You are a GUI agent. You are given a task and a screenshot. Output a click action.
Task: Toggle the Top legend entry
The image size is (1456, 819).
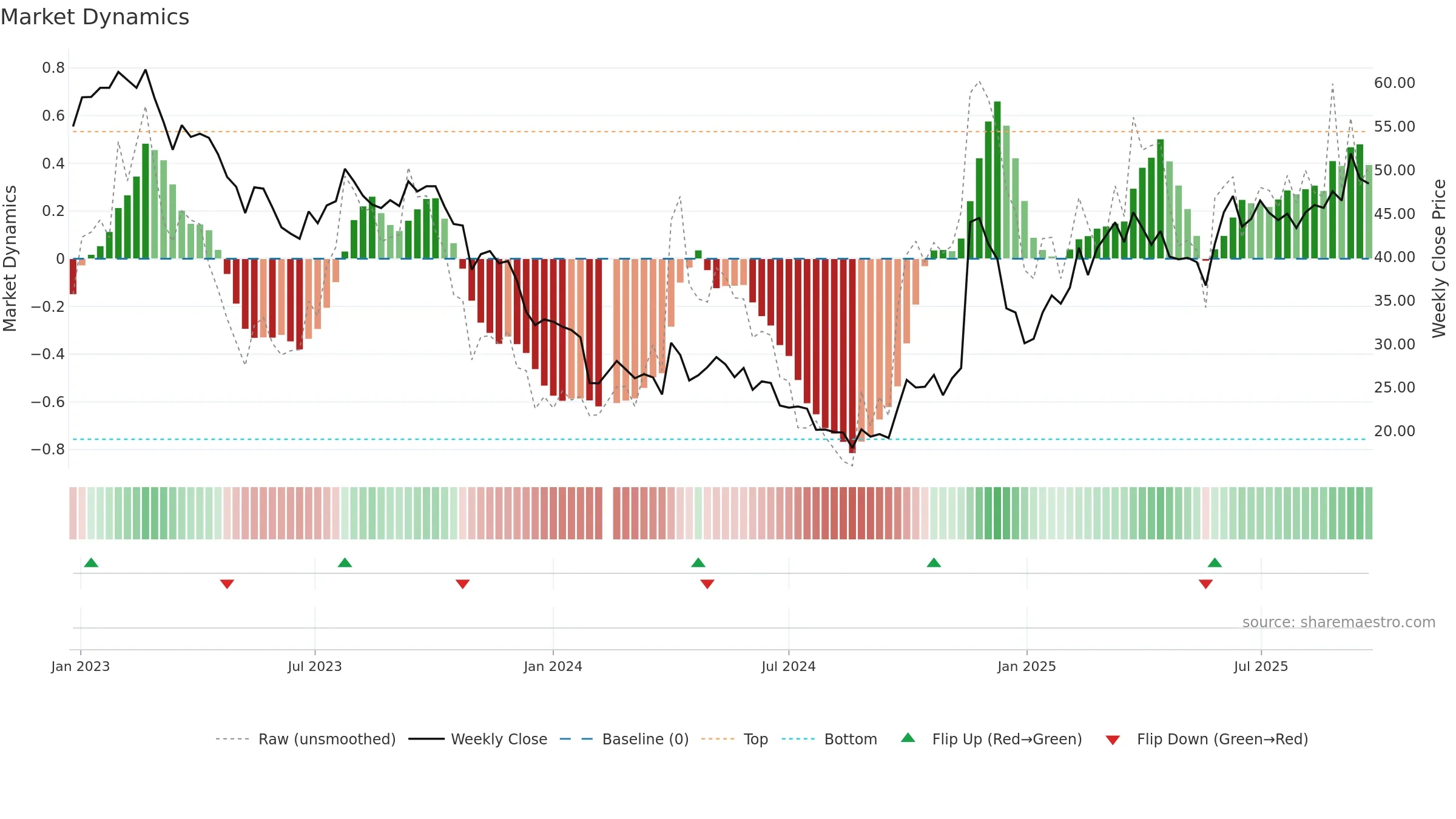(x=735, y=739)
